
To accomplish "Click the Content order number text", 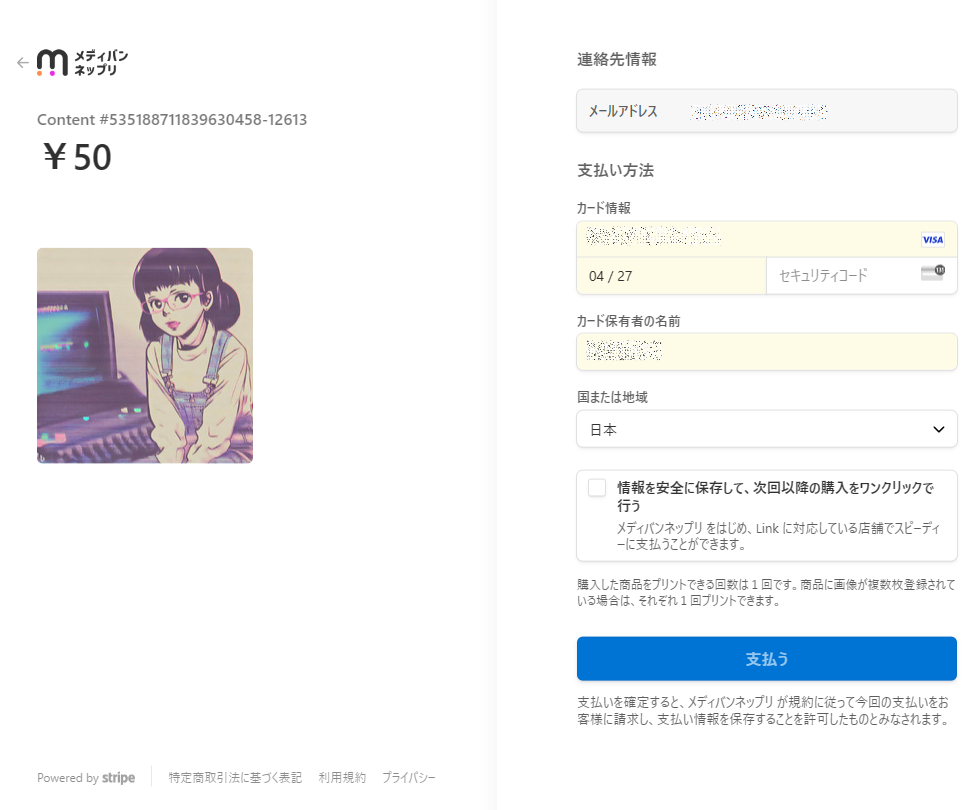I will coord(172,120).
